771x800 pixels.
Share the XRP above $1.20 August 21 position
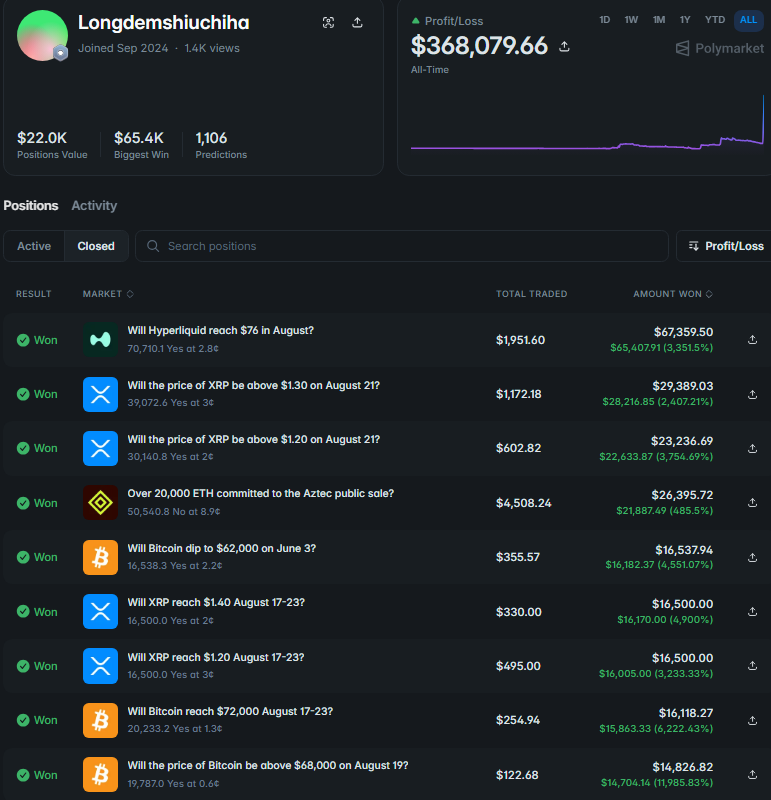752,448
